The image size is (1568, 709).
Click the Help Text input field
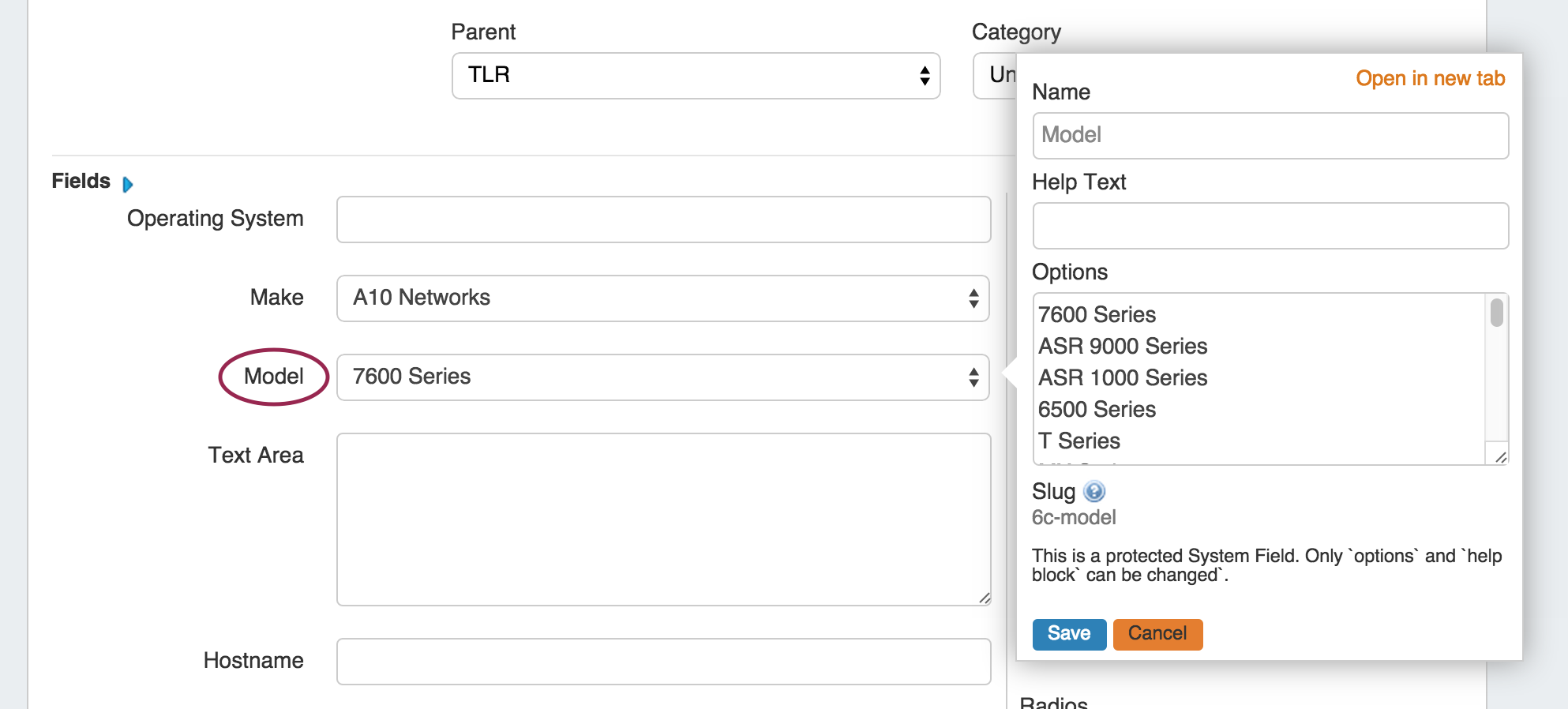1270,226
